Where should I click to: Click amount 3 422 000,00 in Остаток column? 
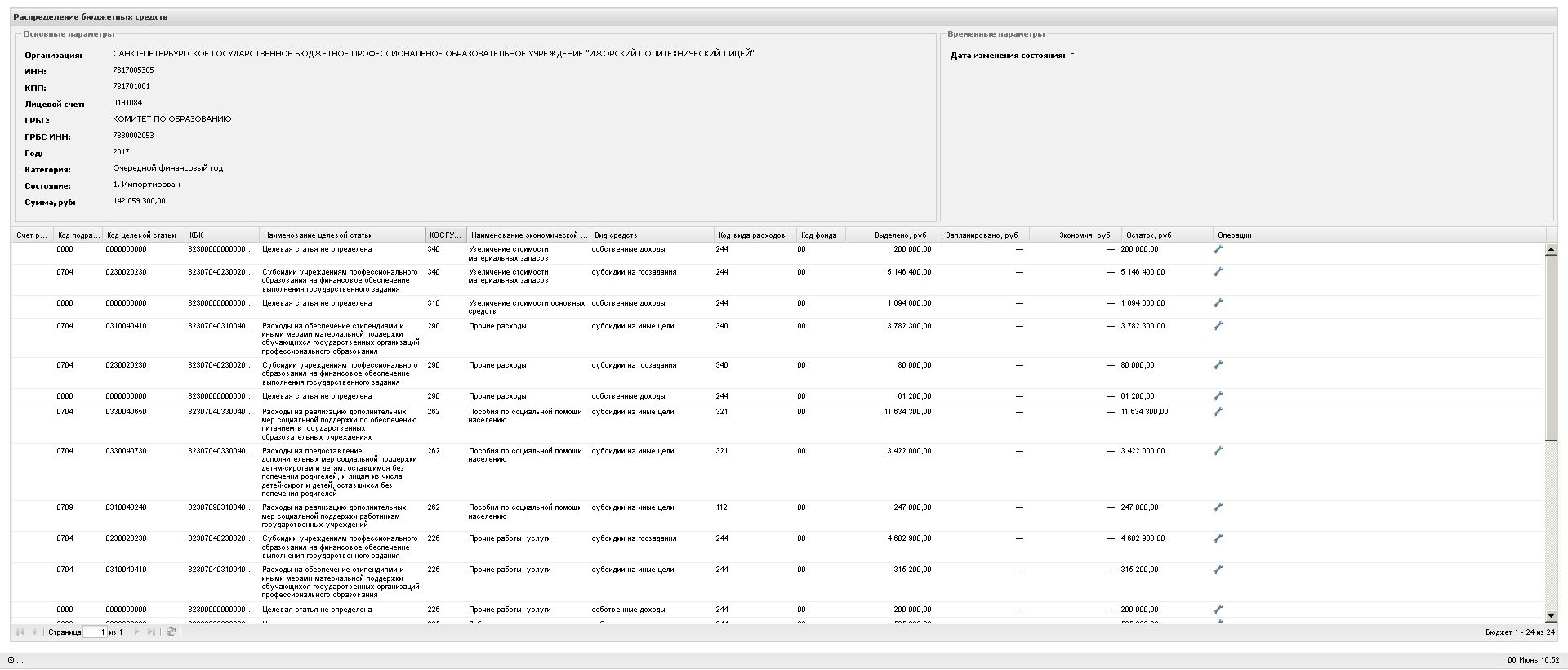[1143, 451]
